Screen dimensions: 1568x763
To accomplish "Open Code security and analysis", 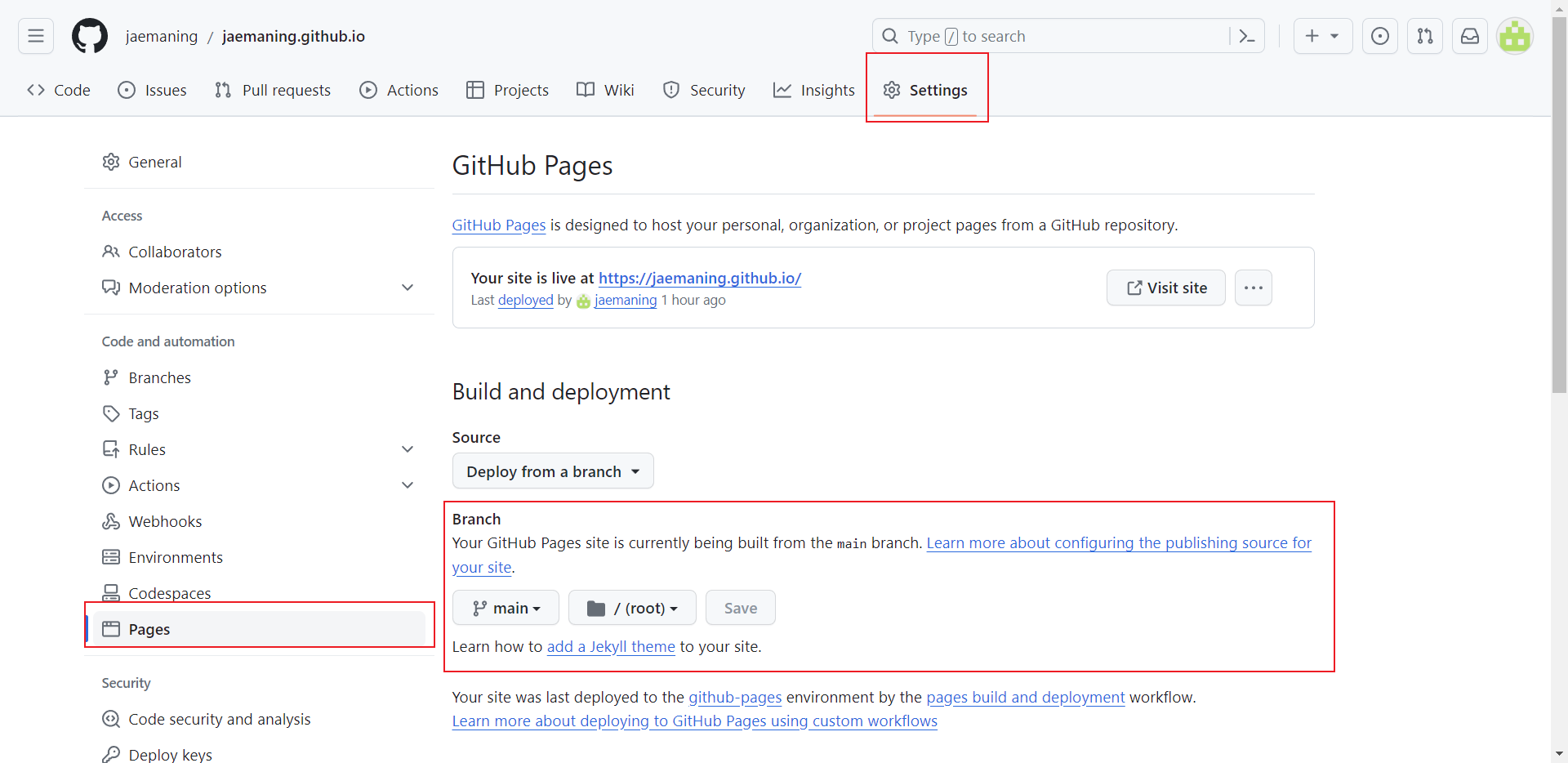I will [x=259, y=719].
